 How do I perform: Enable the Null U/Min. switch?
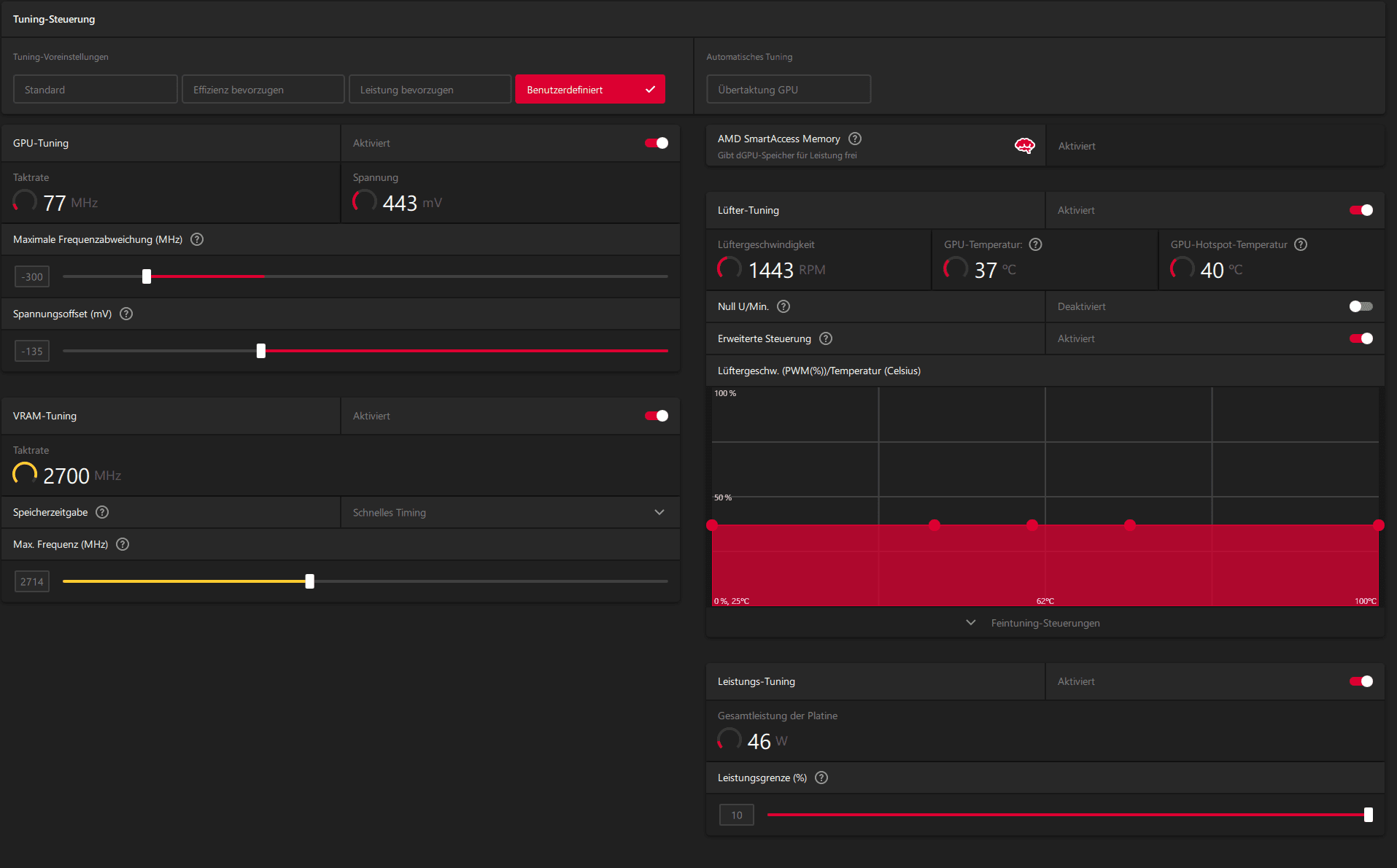point(1361,306)
